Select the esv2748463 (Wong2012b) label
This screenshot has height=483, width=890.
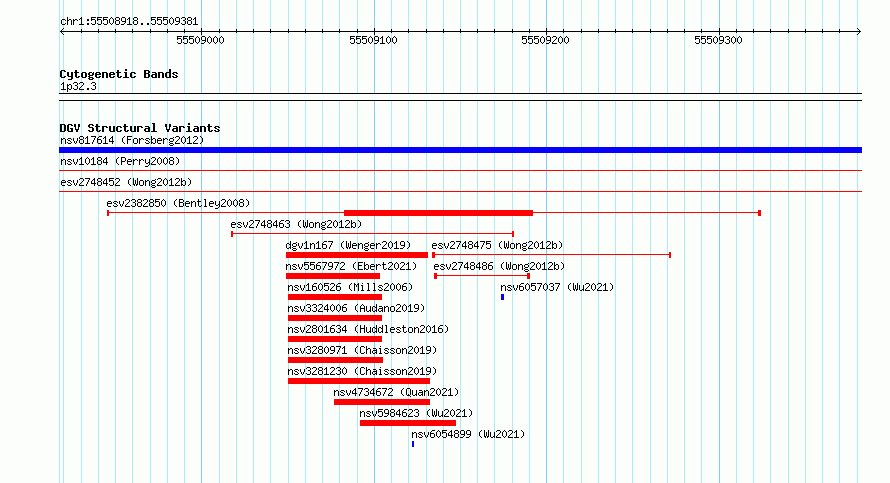click(x=296, y=224)
